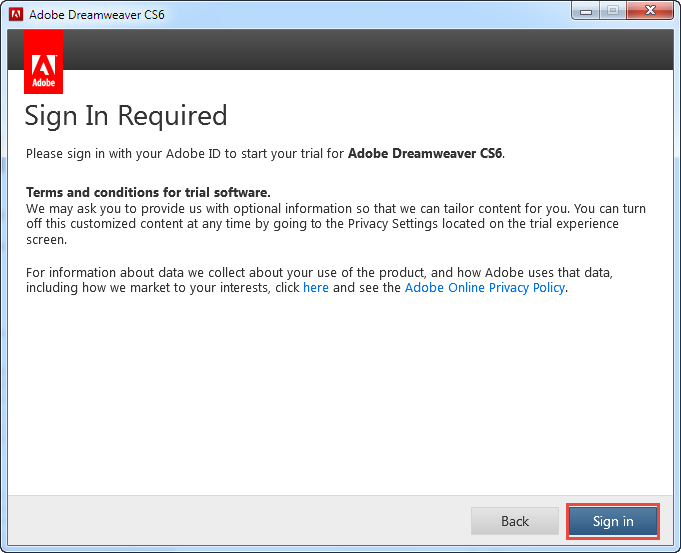Click the Adobe icon in the title bar

pyautogui.click(x=16, y=14)
